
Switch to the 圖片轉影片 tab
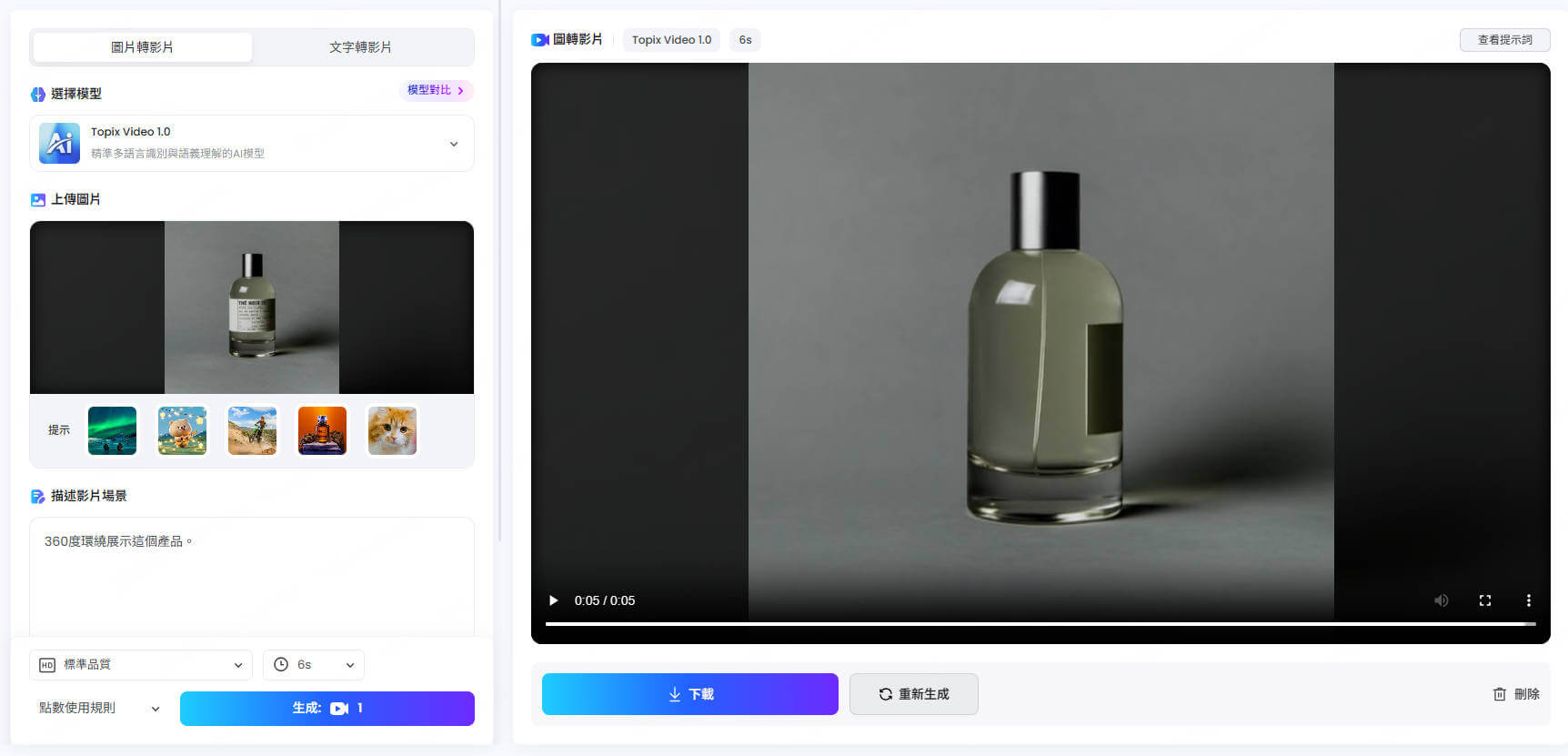pos(142,47)
